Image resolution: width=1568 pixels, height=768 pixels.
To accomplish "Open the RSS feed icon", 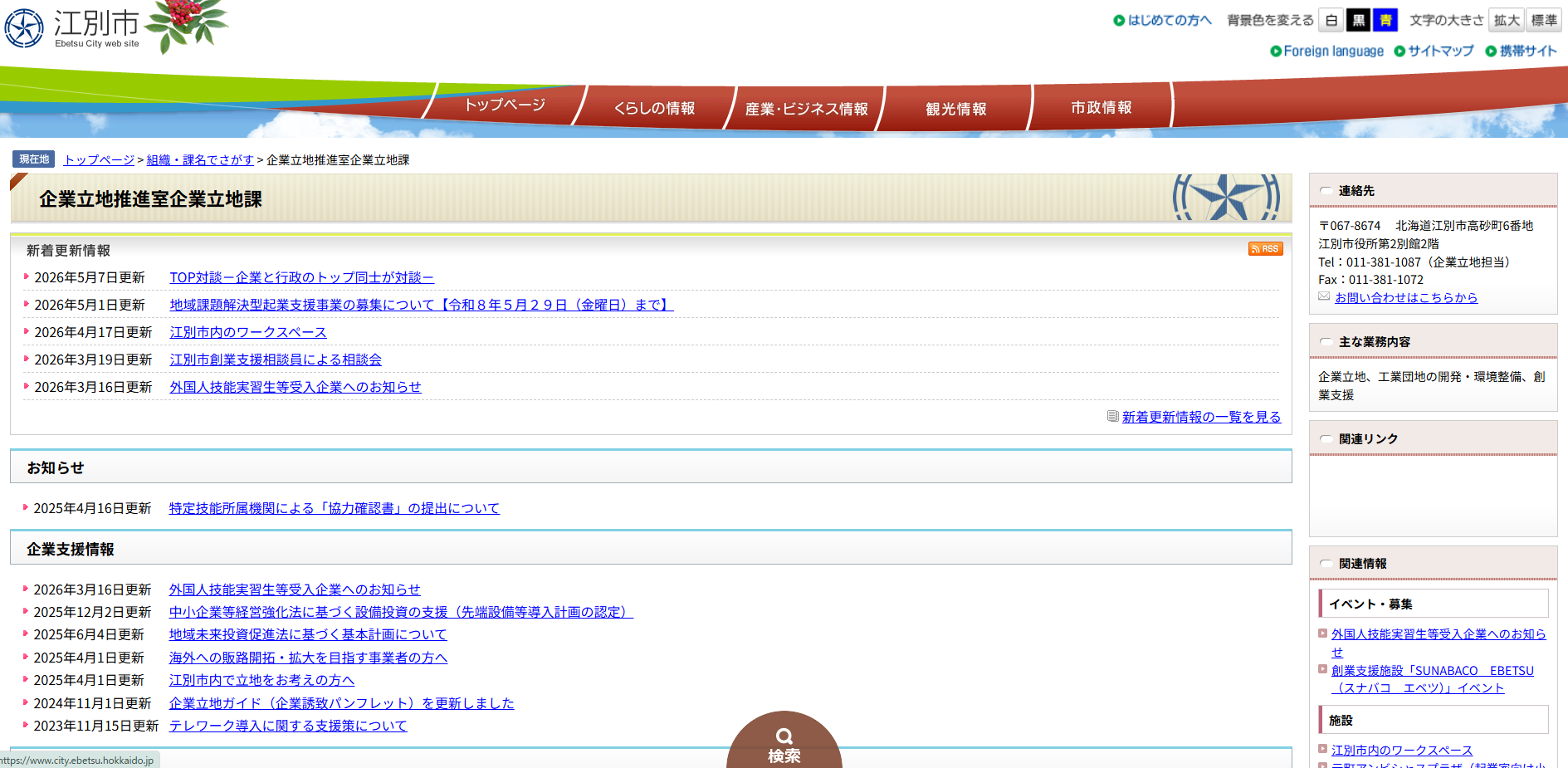I will (x=1265, y=249).
